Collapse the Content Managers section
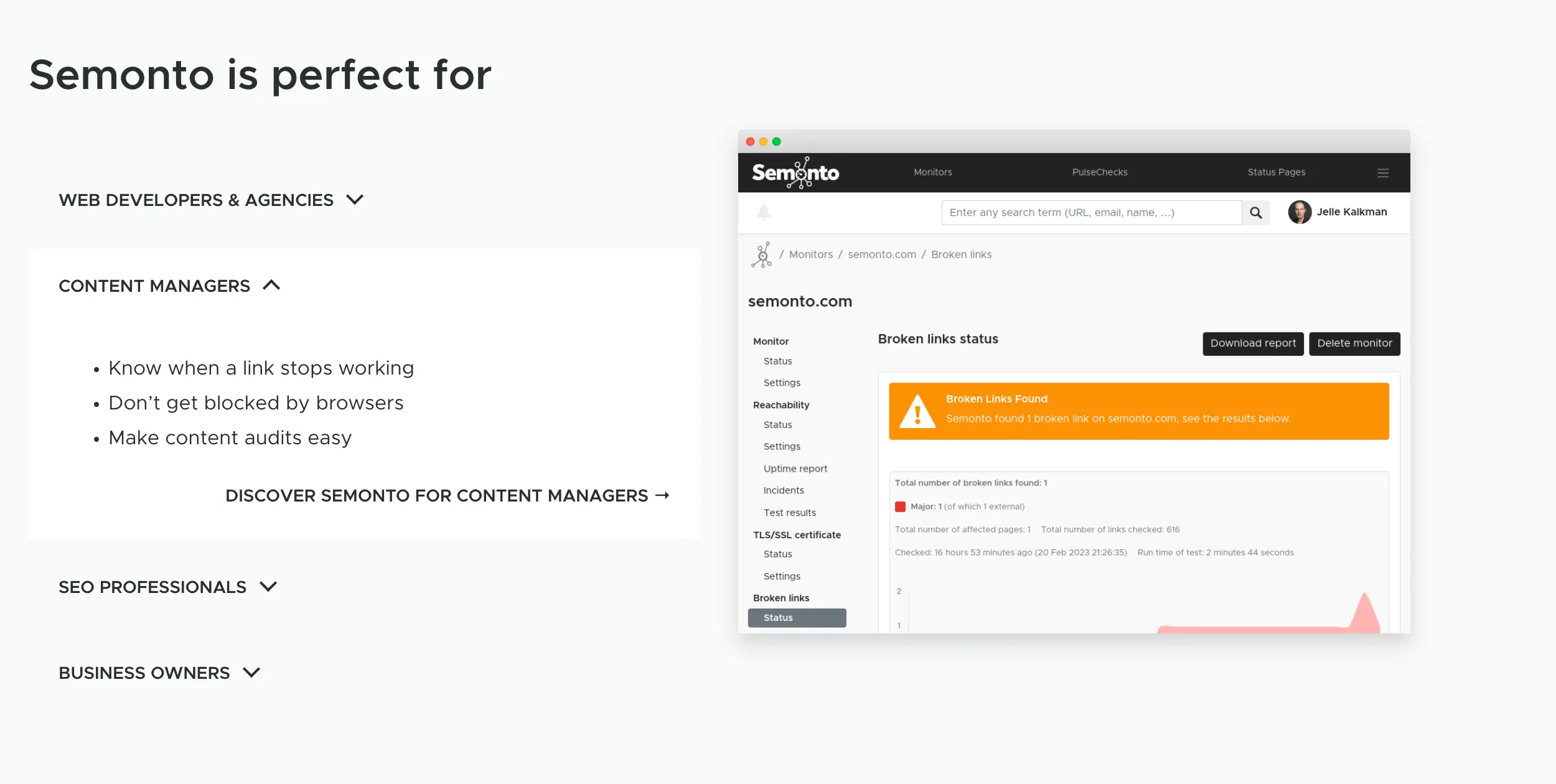Viewport: 1556px width, 784px height. (169, 286)
